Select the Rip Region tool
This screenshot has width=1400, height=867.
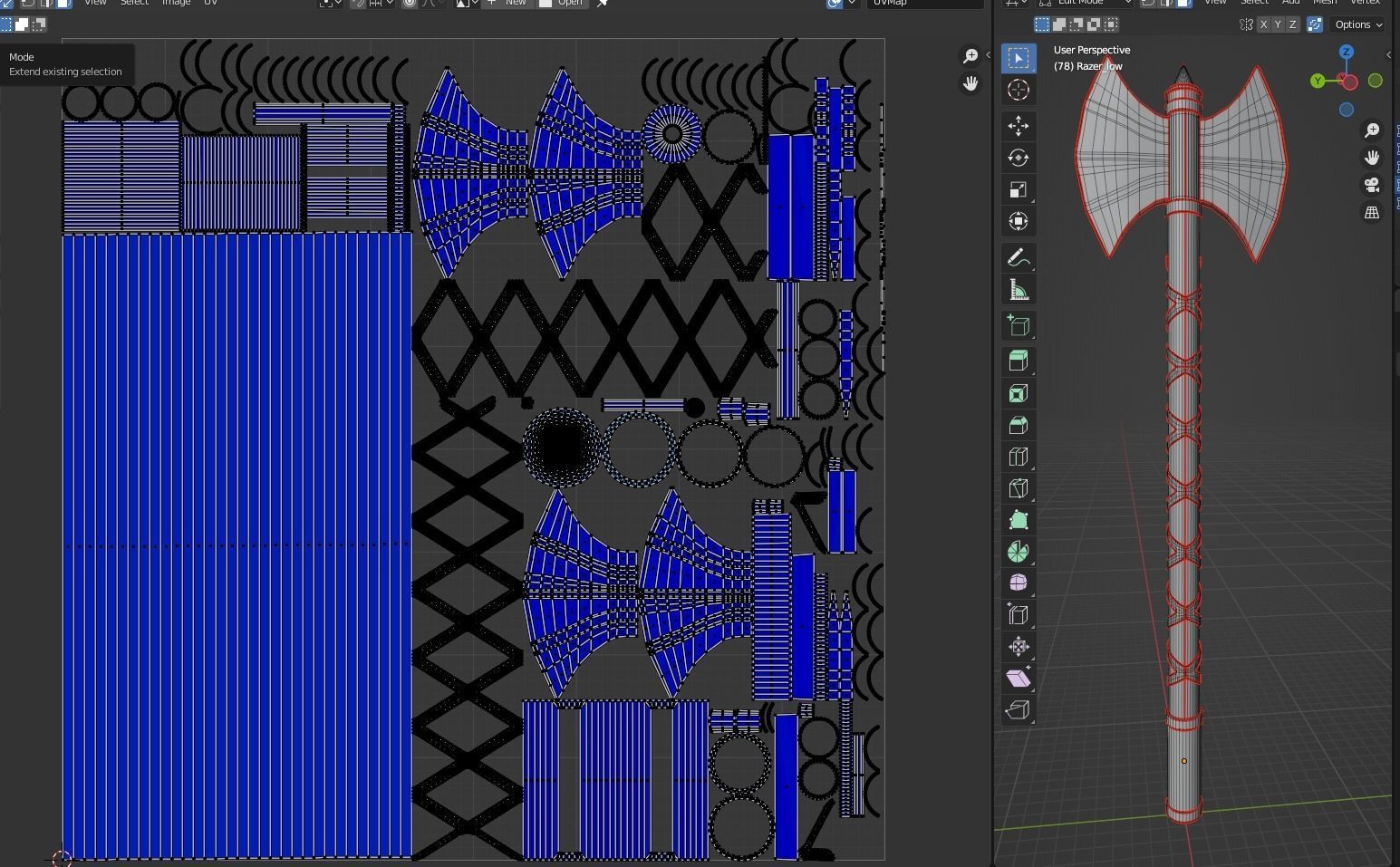click(1019, 709)
